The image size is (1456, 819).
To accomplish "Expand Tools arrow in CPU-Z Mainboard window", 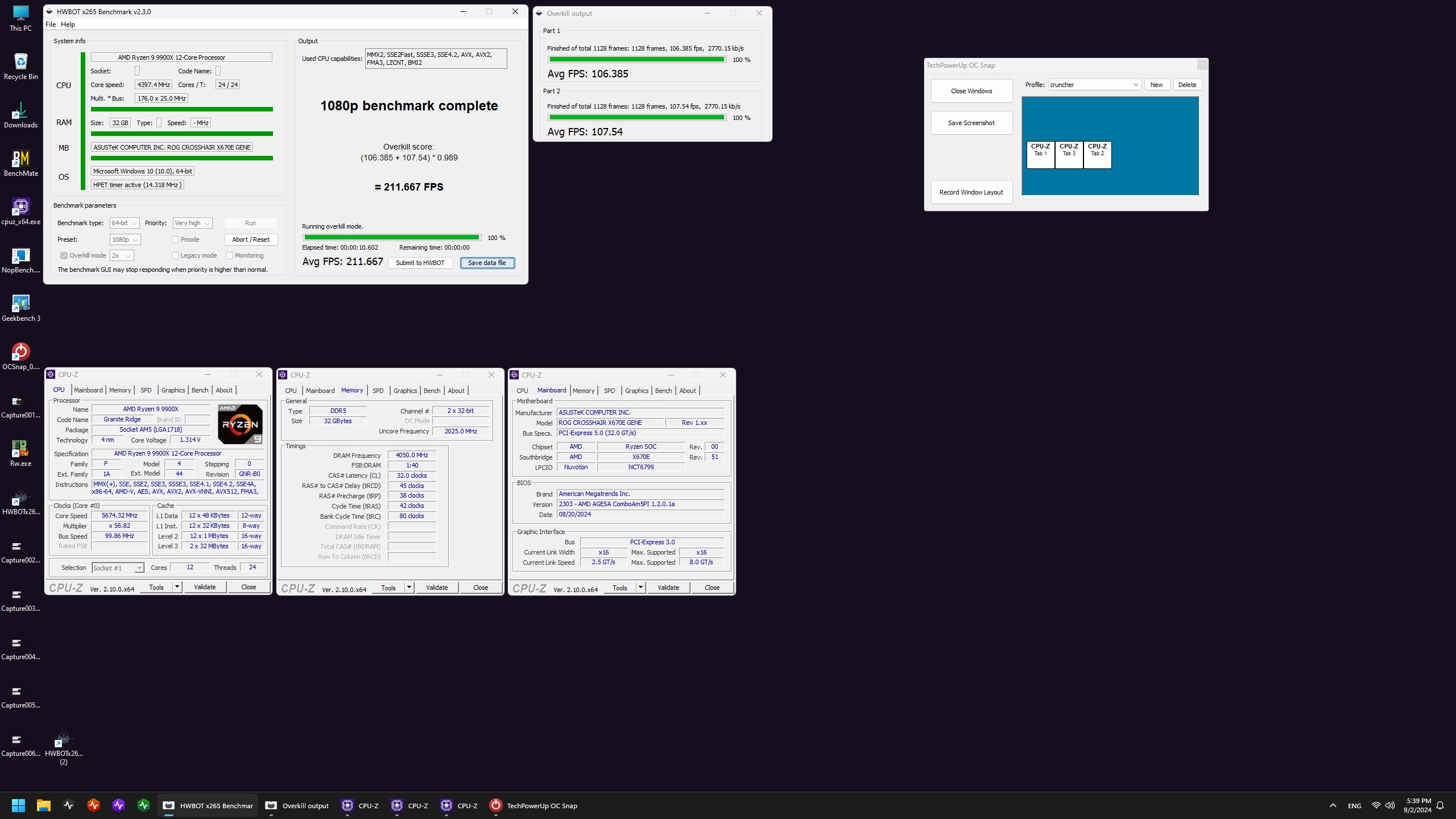I will coord(640,588).
